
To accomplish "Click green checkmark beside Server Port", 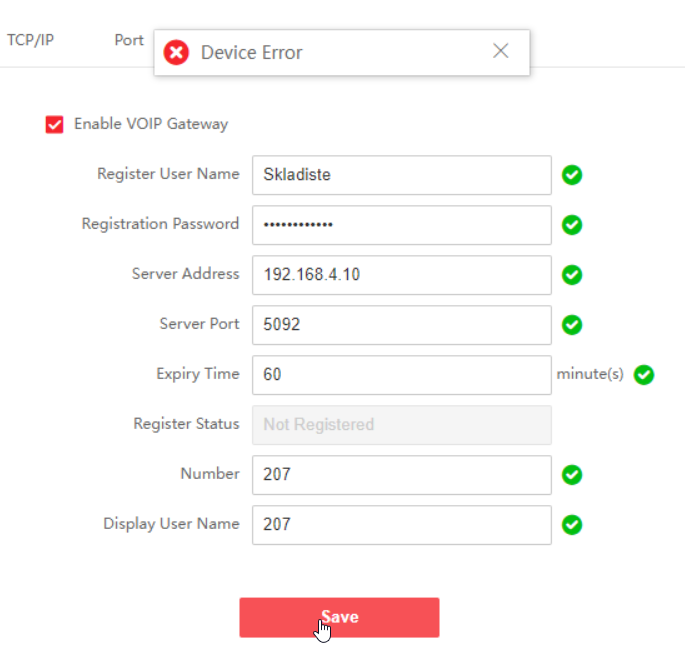I will [572, 325].
